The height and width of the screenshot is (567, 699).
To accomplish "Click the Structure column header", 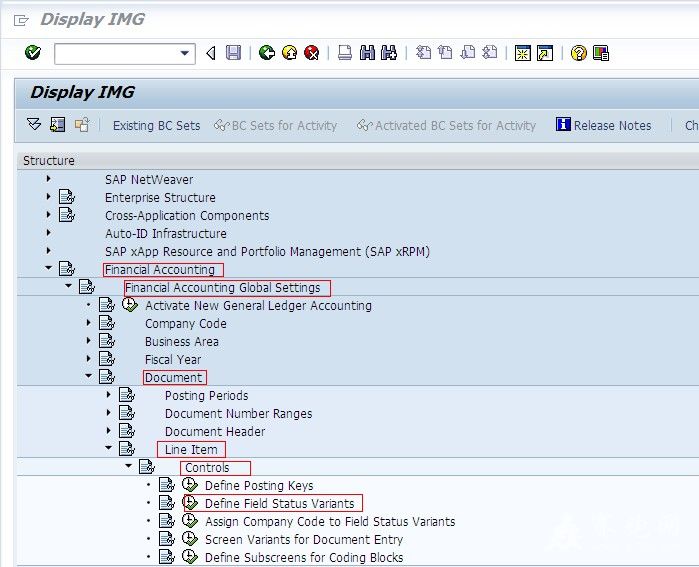I will click(49, 160).
